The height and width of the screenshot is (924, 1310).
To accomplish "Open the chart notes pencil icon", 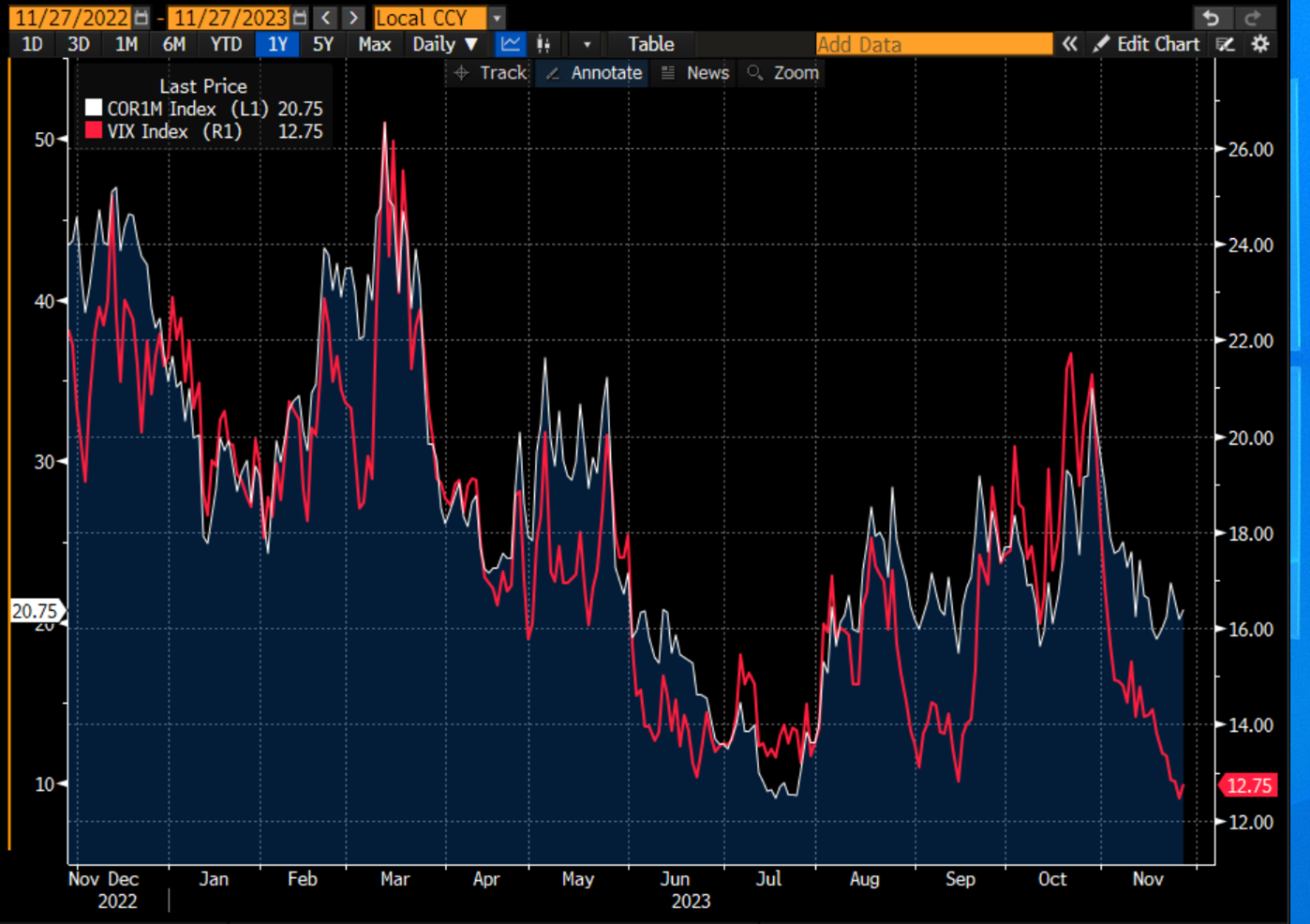I will [1225, 44].
